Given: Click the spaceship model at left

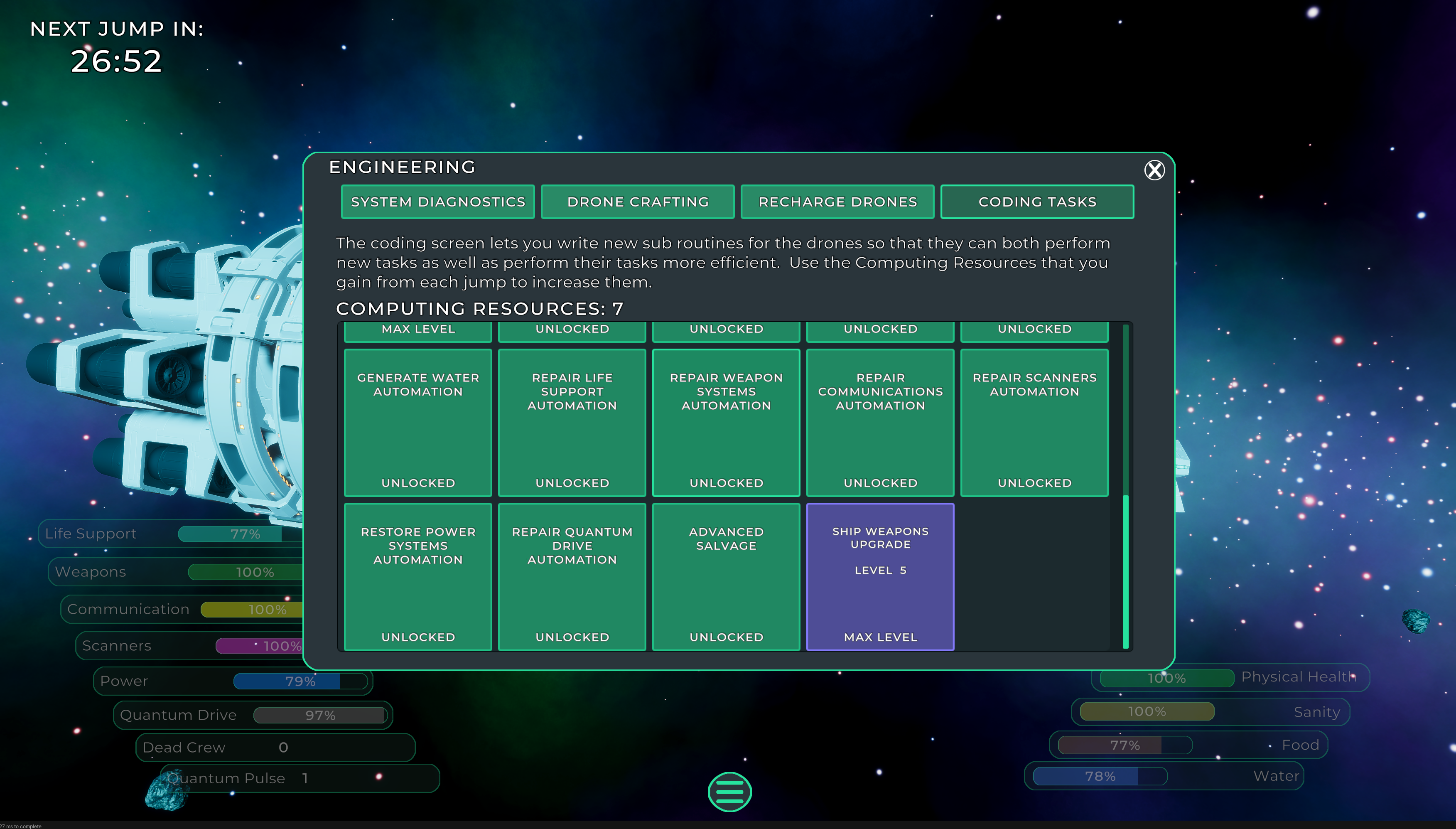Looking at the screenshot, I should pyautogui.click(x=165, y=376).
